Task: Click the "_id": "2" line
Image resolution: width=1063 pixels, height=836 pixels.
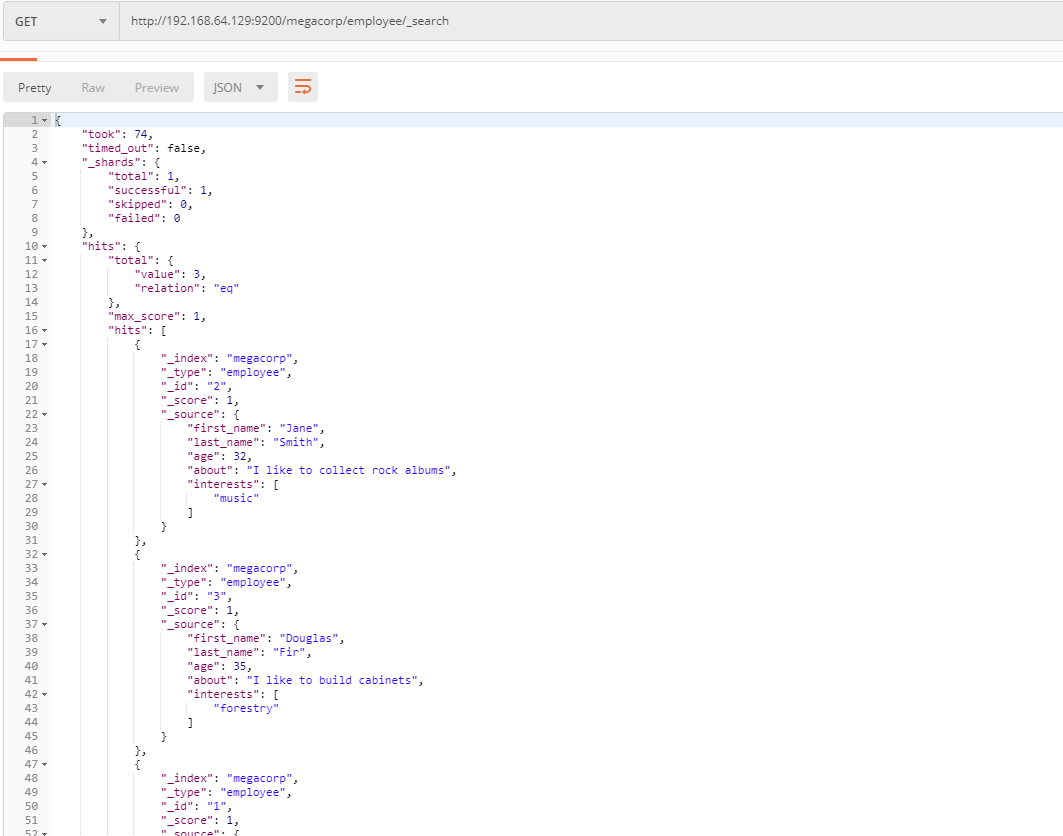Action: pos(196,386)
